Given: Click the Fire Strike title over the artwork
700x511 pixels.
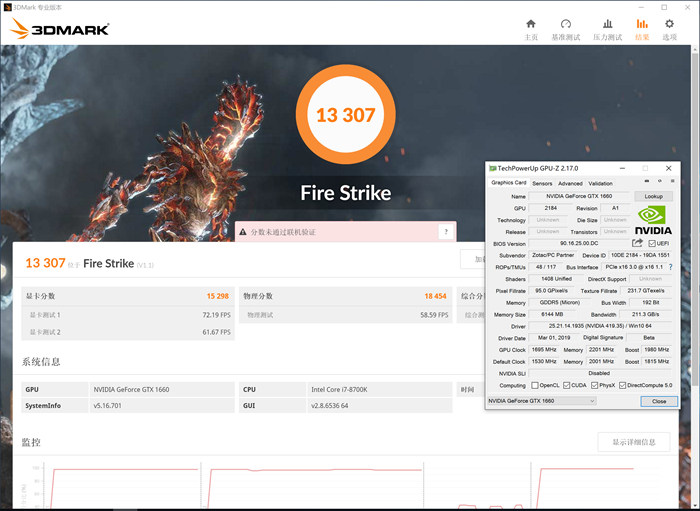Looking at the screenshot, I should pyautogui.click(x=346, y=193).
